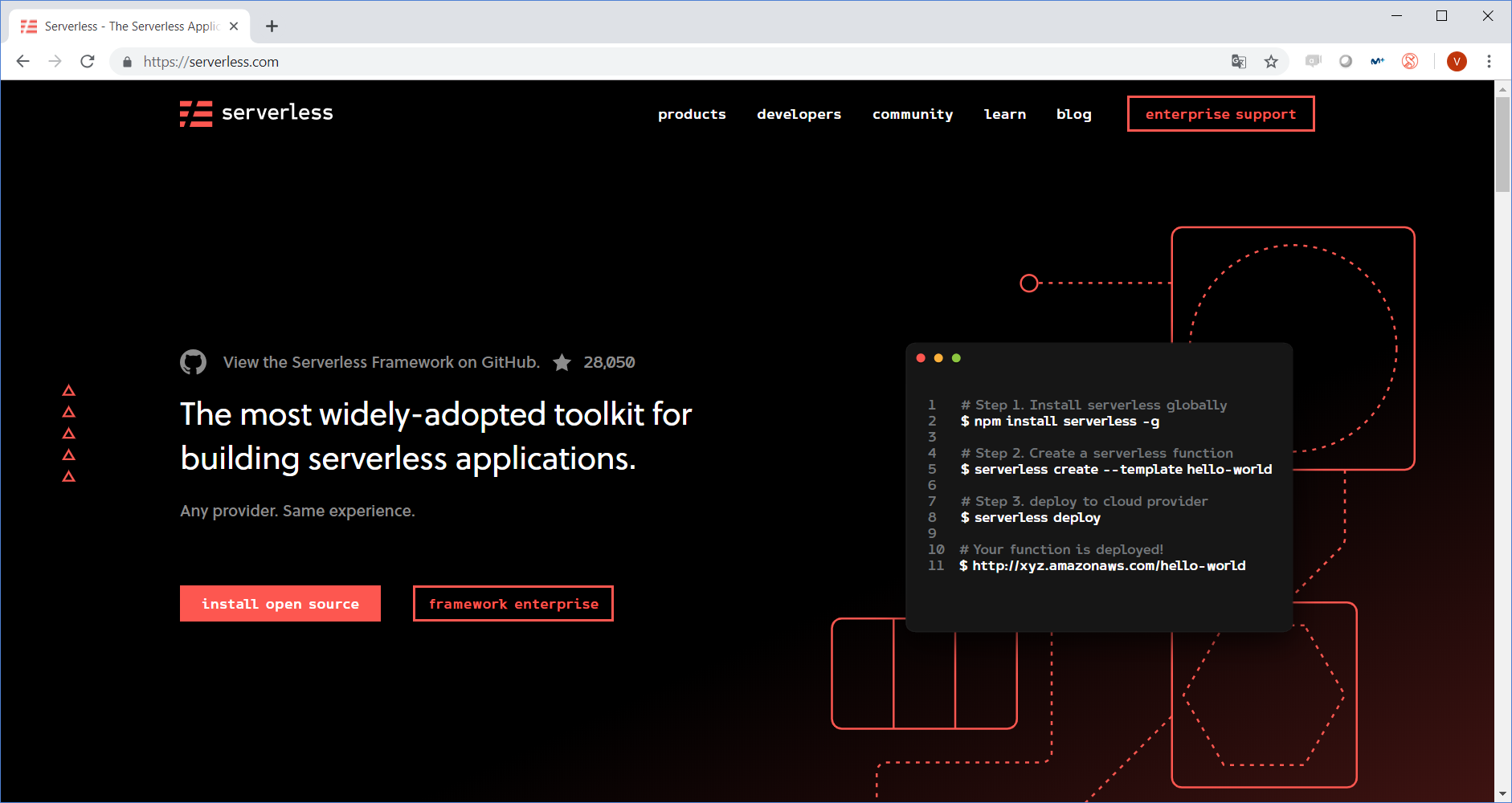The image size is (1512, 803).
Task: Select the Serverless browser tab
Action: point(129,26)
